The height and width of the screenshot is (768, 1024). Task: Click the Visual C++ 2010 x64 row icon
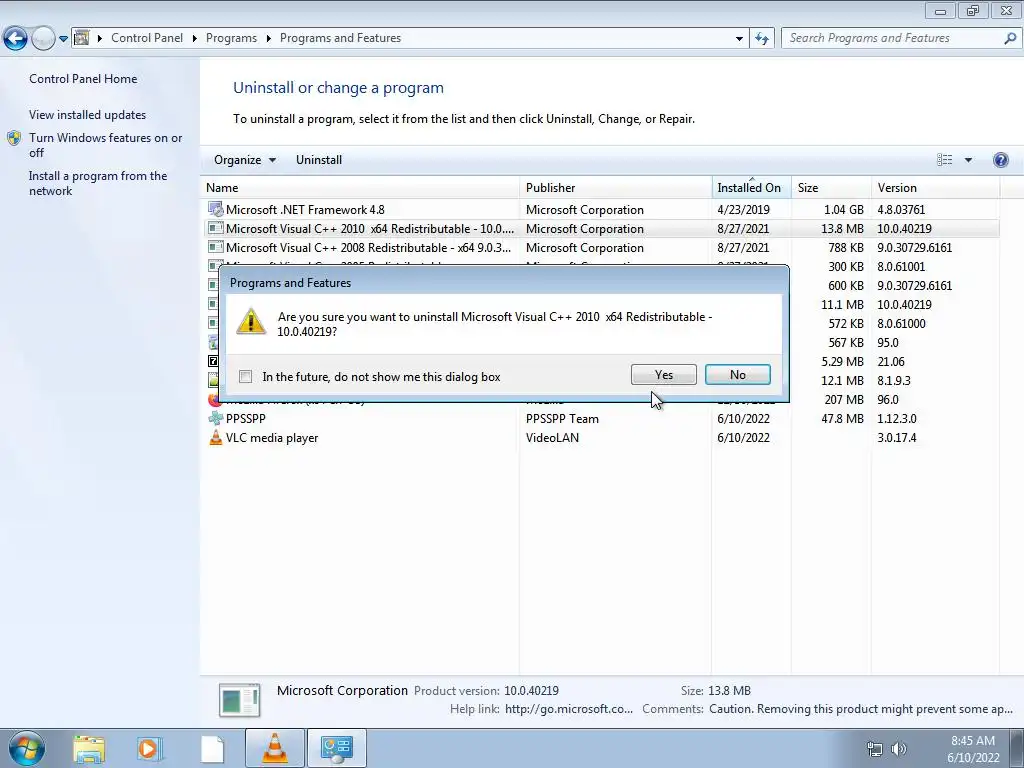[x=216, y=229]
